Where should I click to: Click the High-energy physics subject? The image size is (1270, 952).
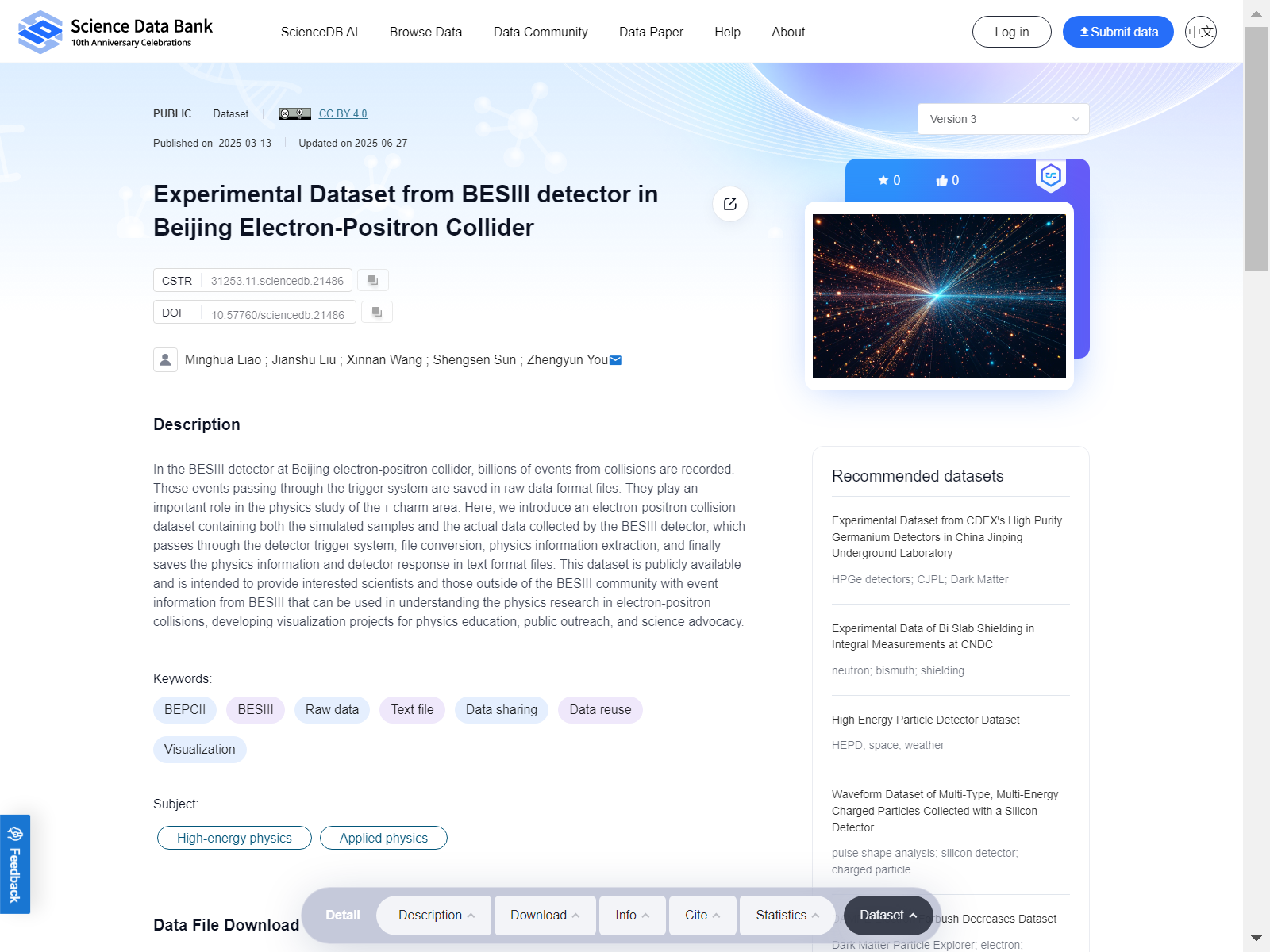pos(234,838)
